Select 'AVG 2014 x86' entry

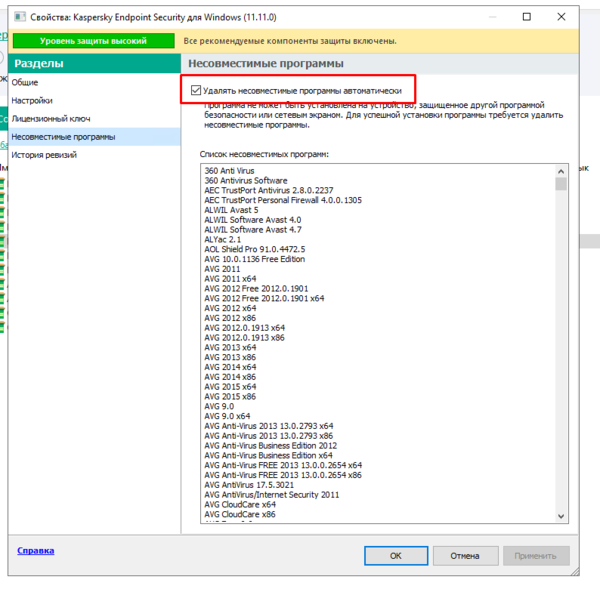tap(230, 377)
